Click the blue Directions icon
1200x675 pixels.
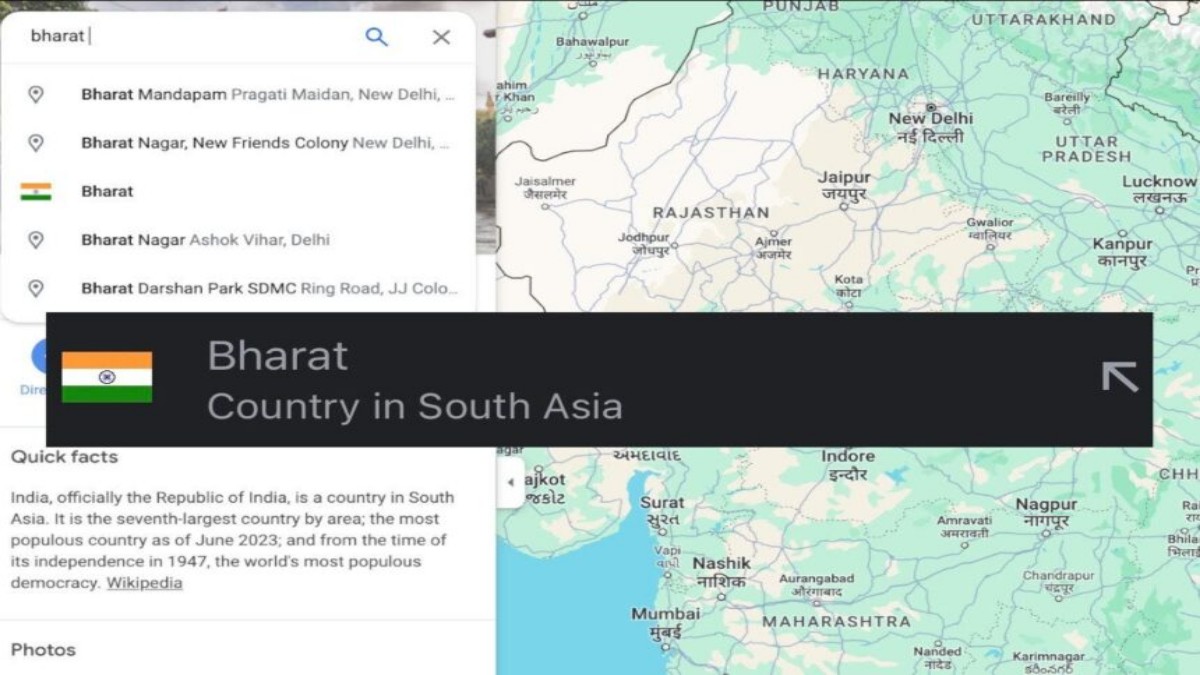(x=42, y=355)
